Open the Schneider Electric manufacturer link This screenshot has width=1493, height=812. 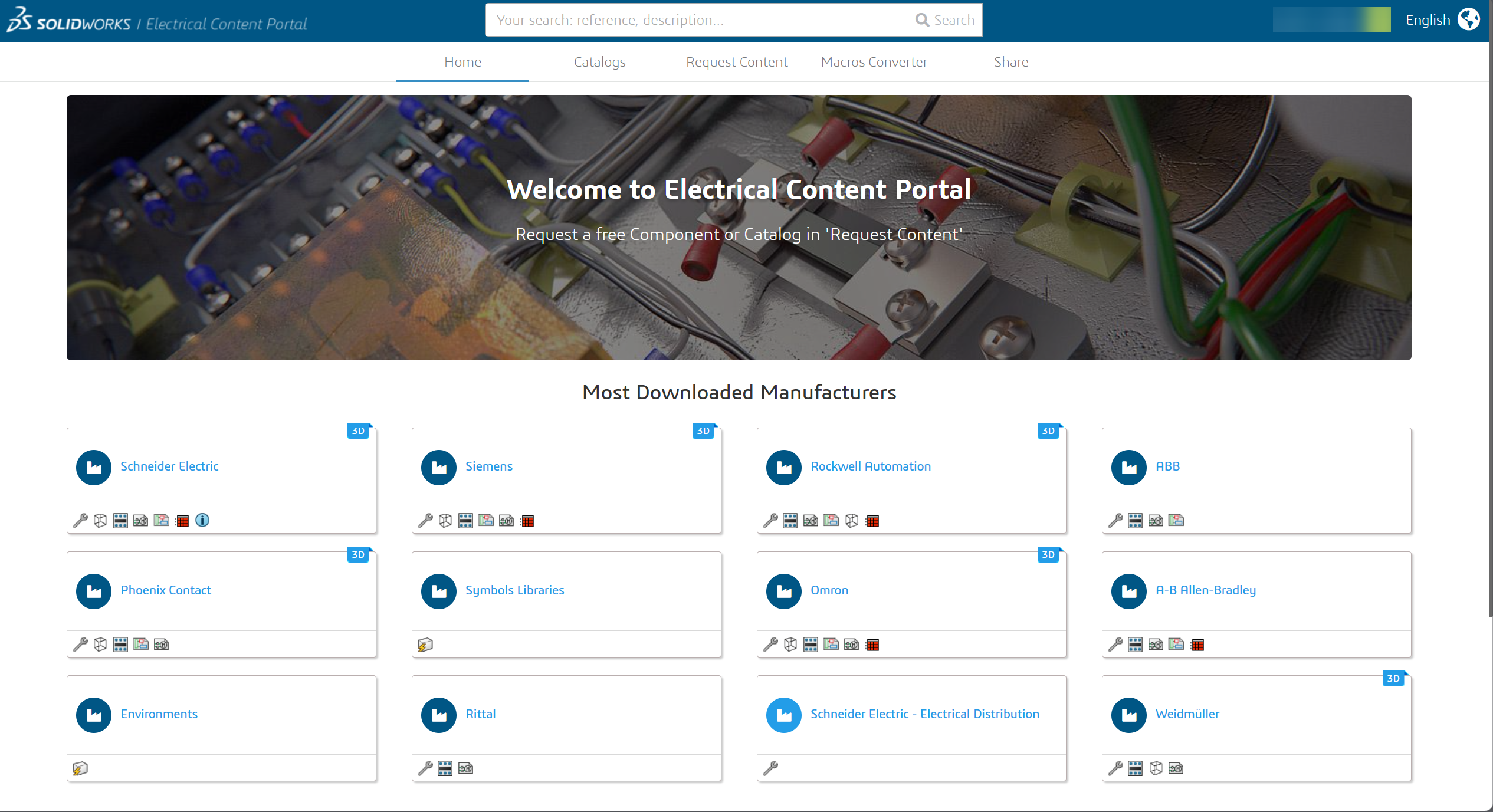(x=169, y=466)
